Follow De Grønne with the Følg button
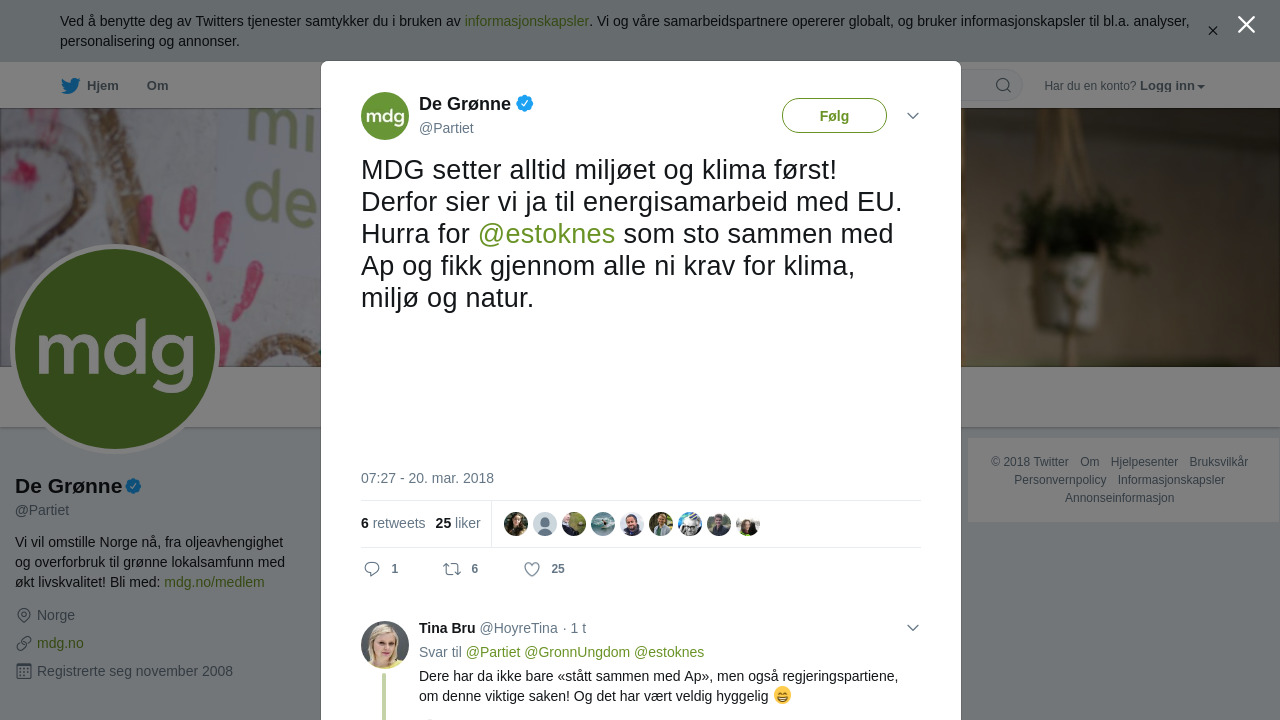Screen dimensions: 1280x720 834,116
